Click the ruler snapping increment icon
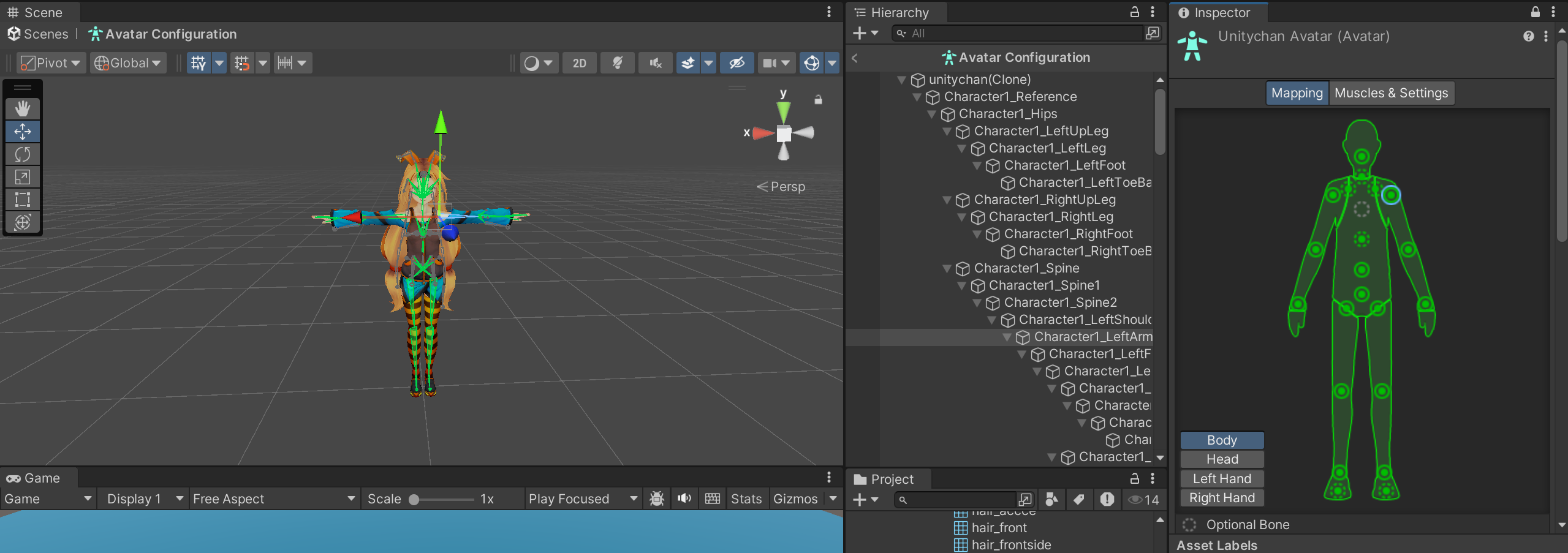Screen dimensions: 1568x553 point(285,62)
